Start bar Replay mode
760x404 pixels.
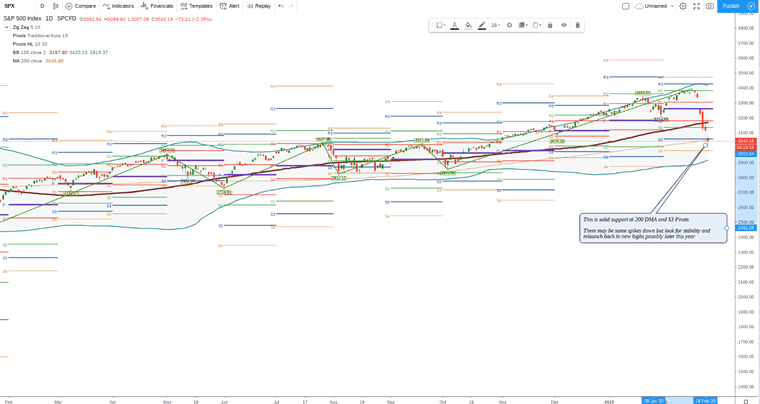click(x=258, y=6)
